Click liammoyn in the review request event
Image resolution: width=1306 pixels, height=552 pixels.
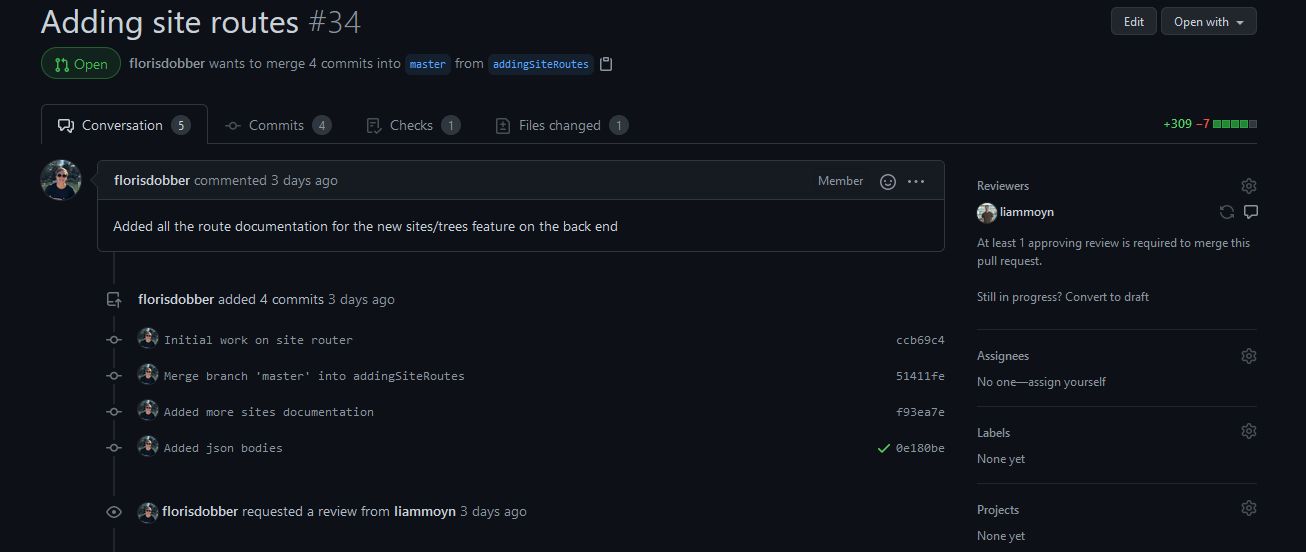[x=425, y=511]
